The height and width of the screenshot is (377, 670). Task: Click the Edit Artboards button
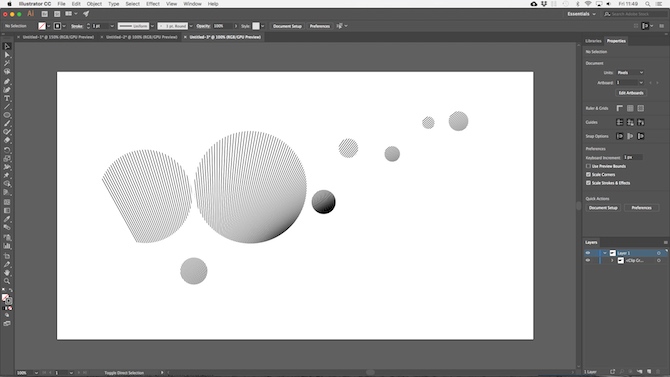click(x=631, y=93)
